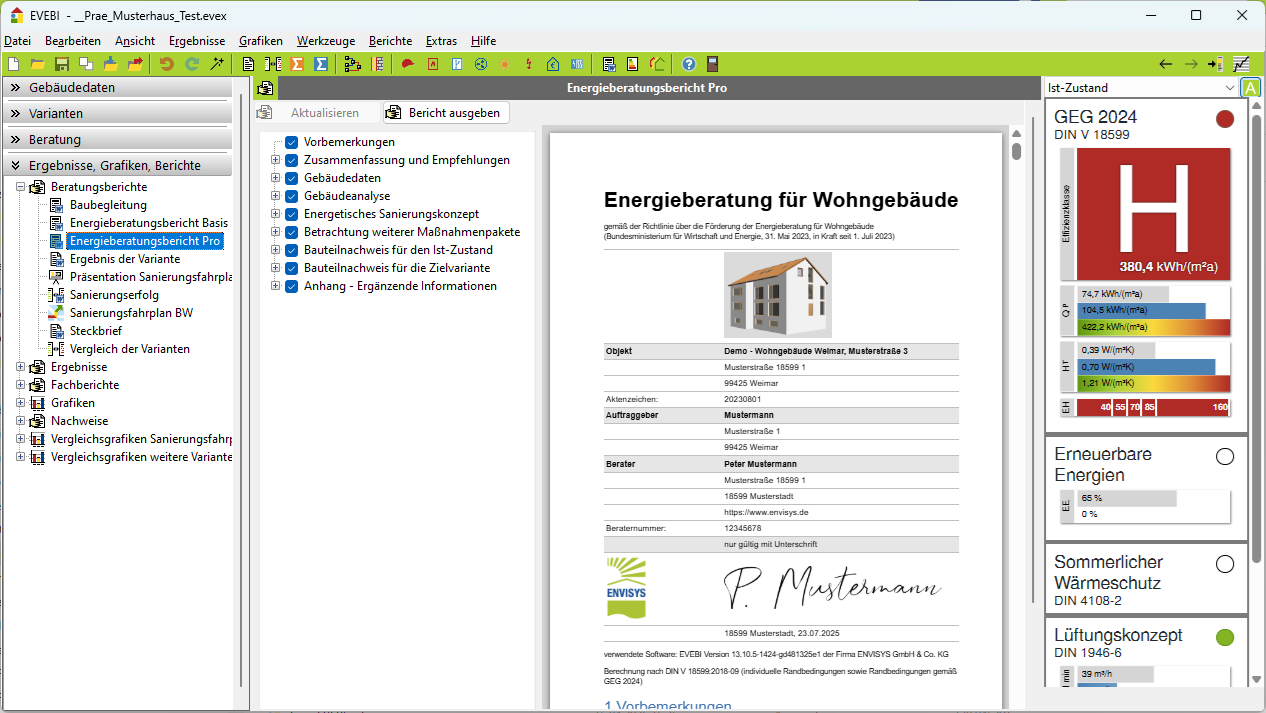Screen dimensions: 1266x713
Task: Open the Bearbeiten menu
Action: click(73, 41)
